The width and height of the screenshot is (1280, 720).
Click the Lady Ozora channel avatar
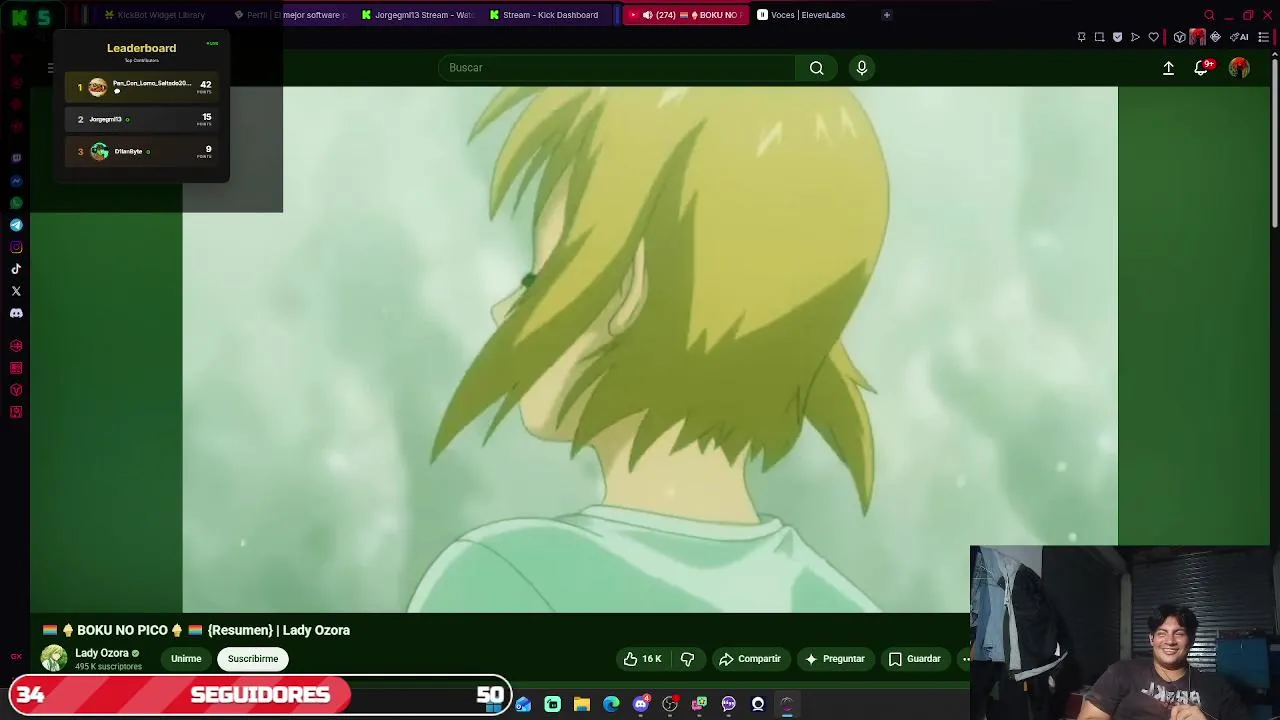point(54,658)
